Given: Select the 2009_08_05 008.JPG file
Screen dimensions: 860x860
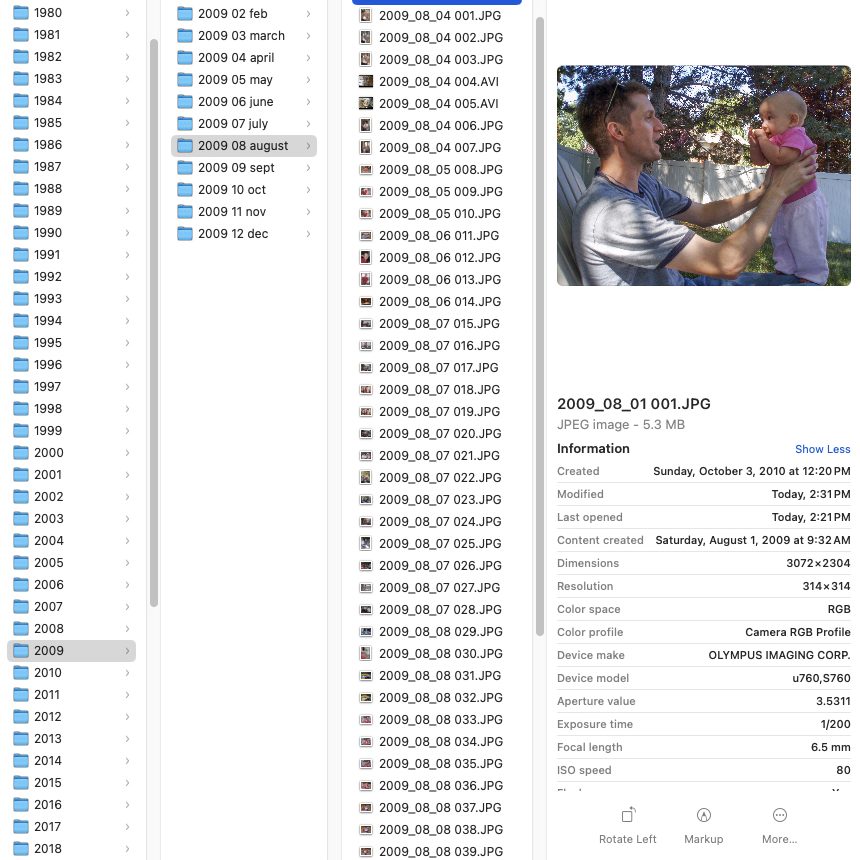Looking at the screenshot, I should point(439,170).
